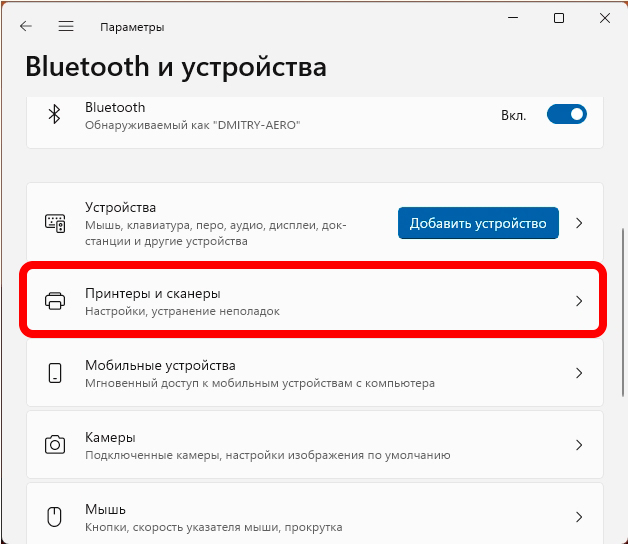Open the Камеры entry

315,445
